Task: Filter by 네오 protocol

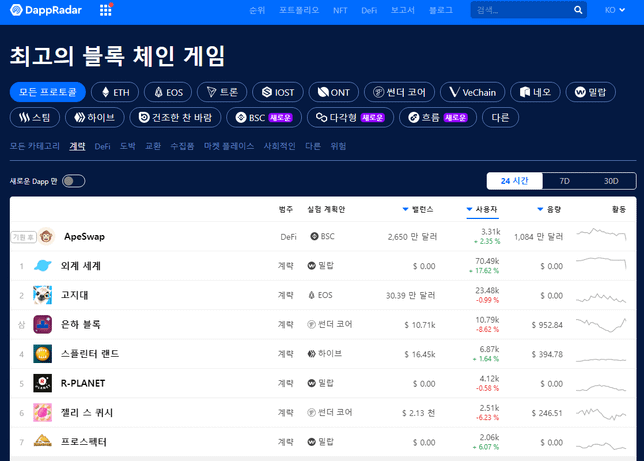Action: (x=535, y=92)
